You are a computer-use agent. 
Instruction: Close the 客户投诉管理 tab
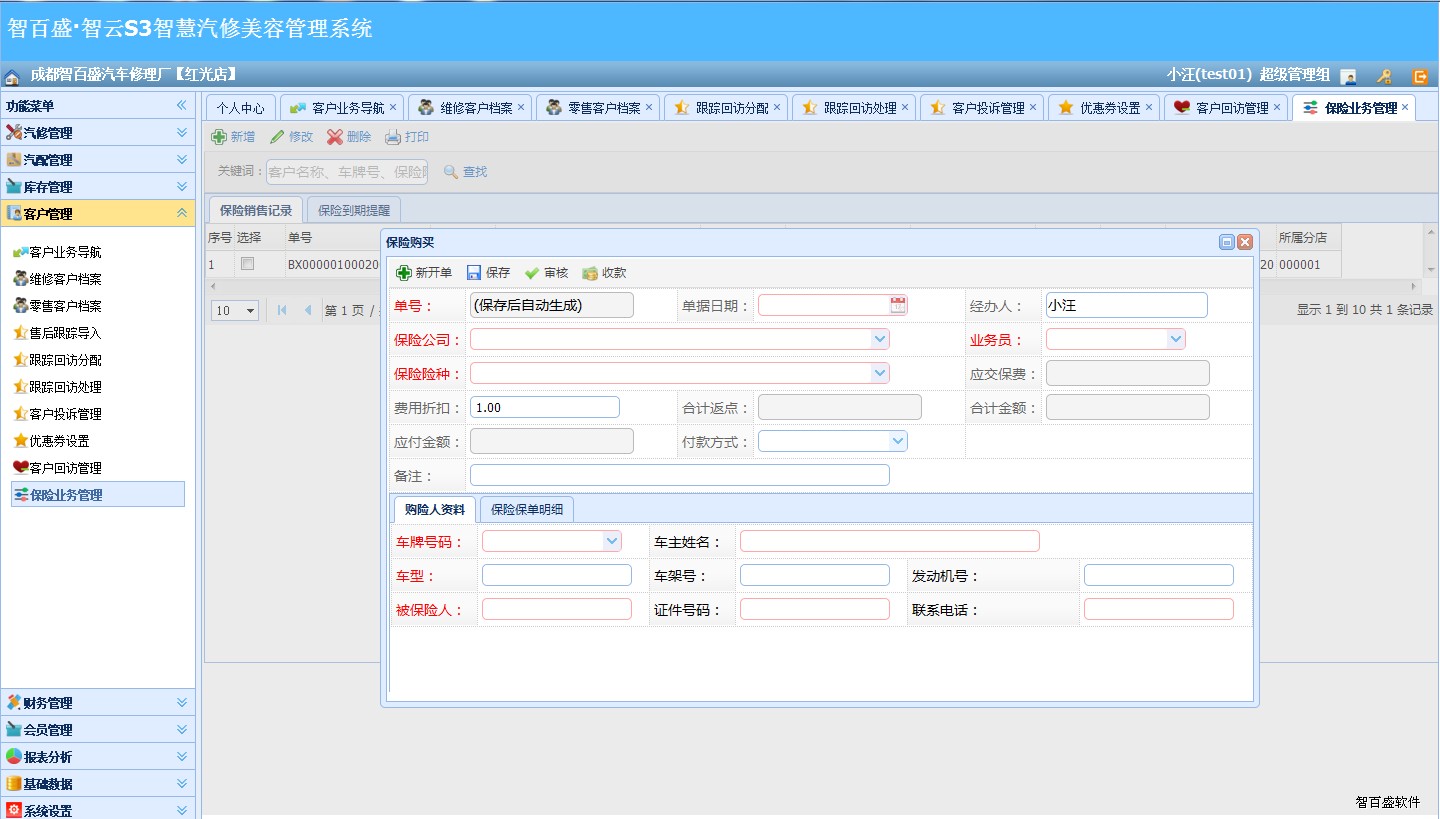pos(1033,107)
